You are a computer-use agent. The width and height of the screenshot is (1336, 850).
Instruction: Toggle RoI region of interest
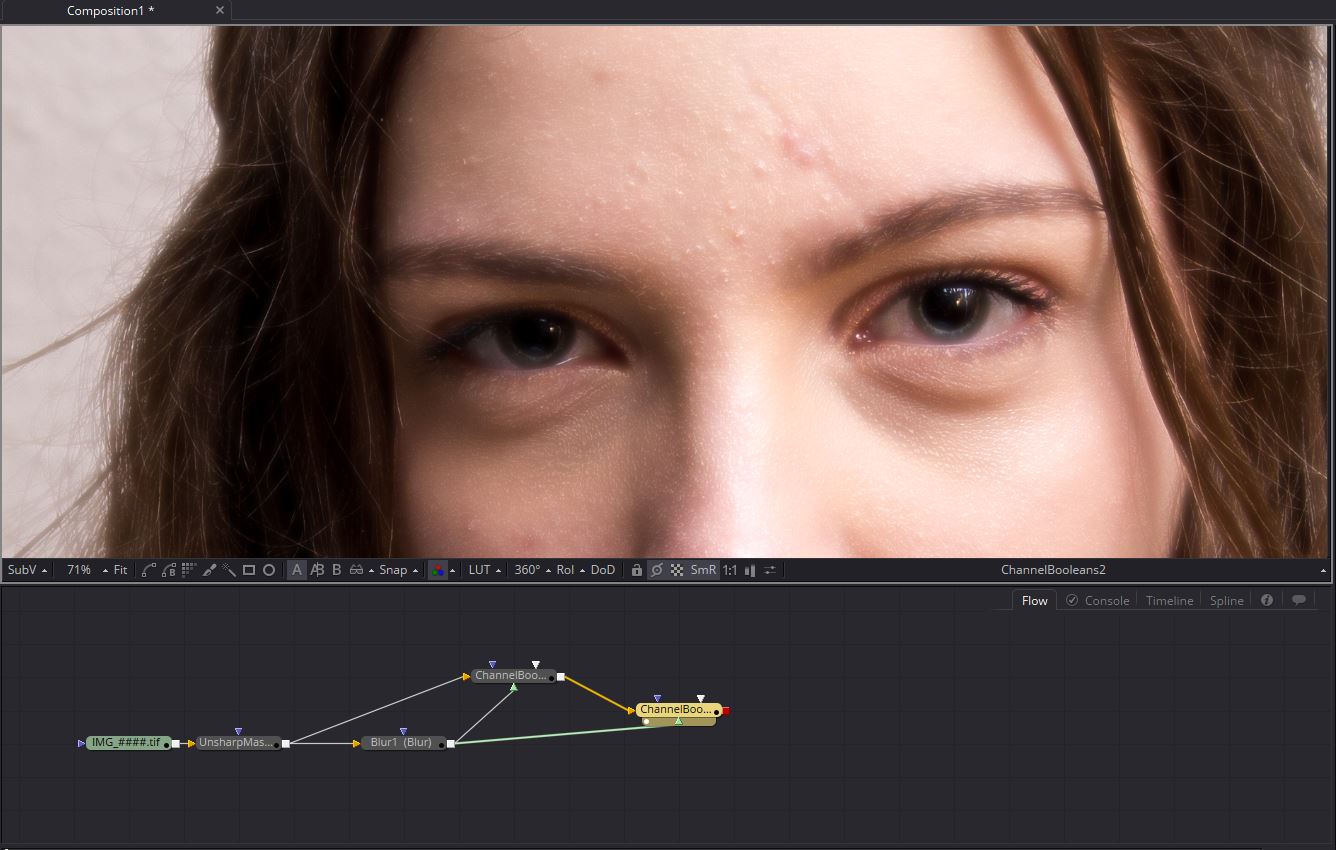point(565,570)
